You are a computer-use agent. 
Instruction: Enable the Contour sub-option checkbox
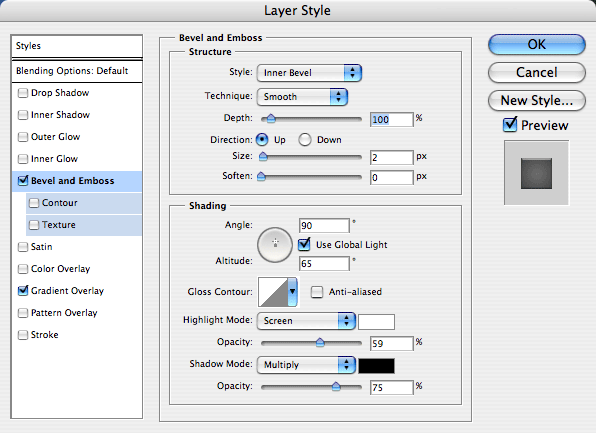point(34,203)
